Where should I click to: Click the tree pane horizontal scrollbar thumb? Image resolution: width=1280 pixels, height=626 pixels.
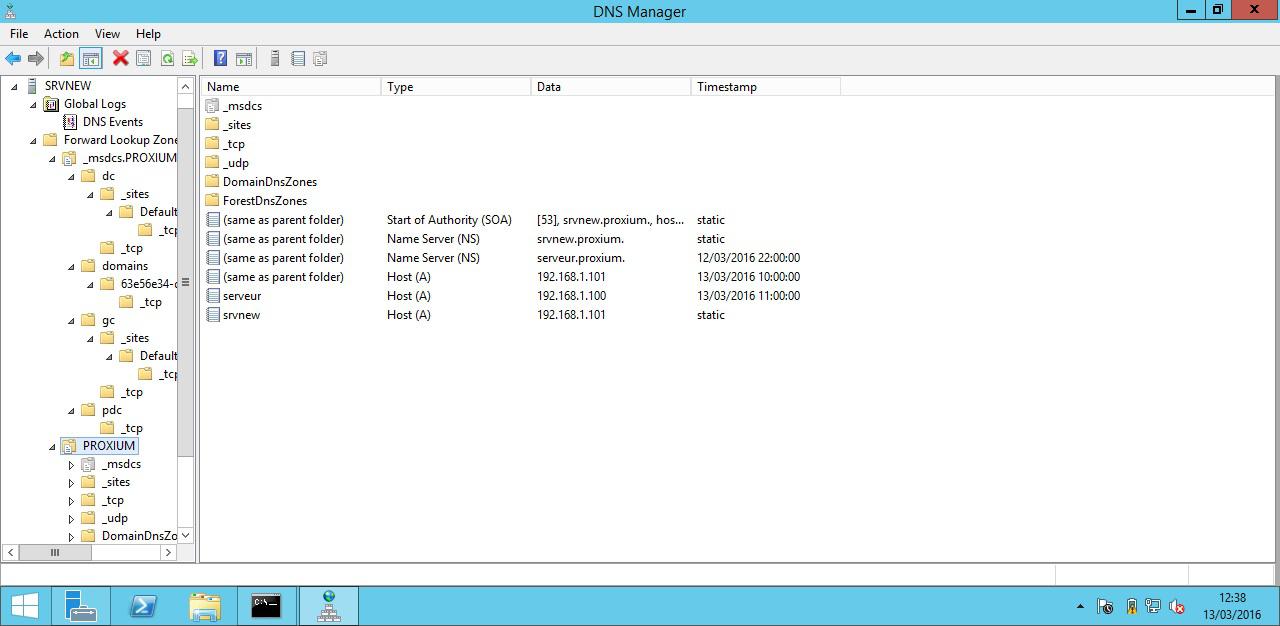coord(55,552)
